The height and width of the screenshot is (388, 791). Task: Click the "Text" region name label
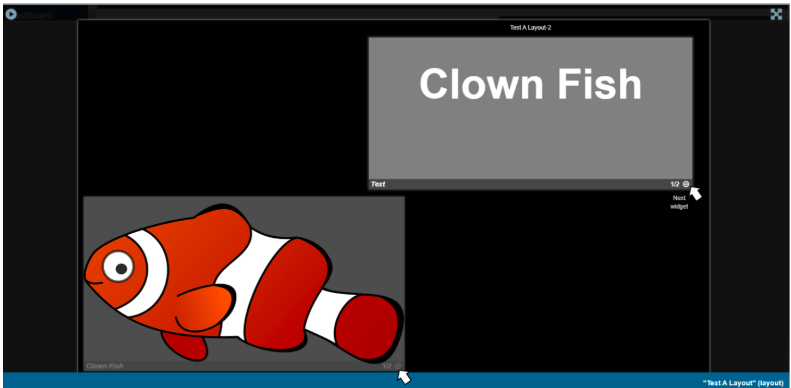378,184
